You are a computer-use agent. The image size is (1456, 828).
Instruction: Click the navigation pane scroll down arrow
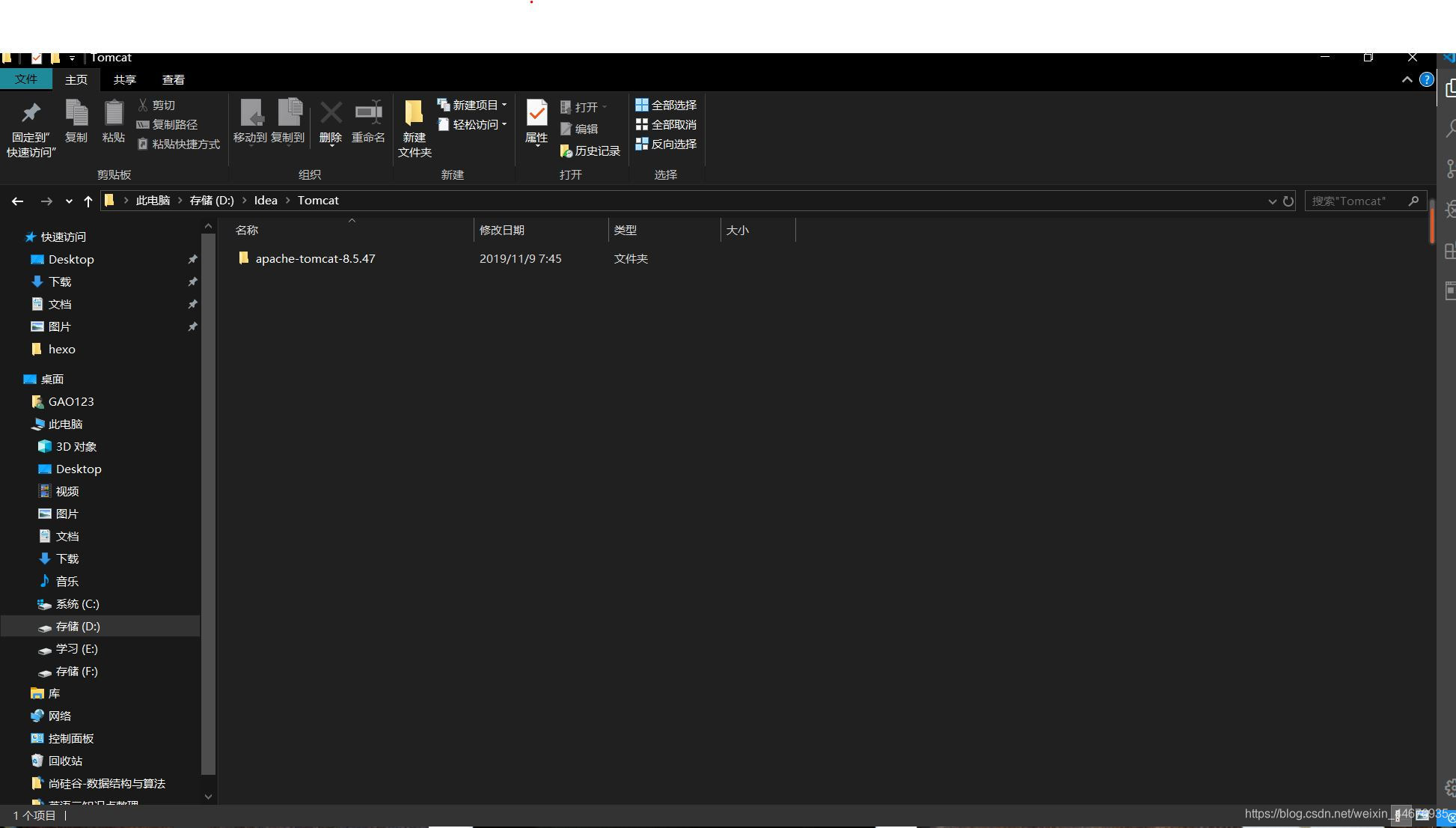208,797
